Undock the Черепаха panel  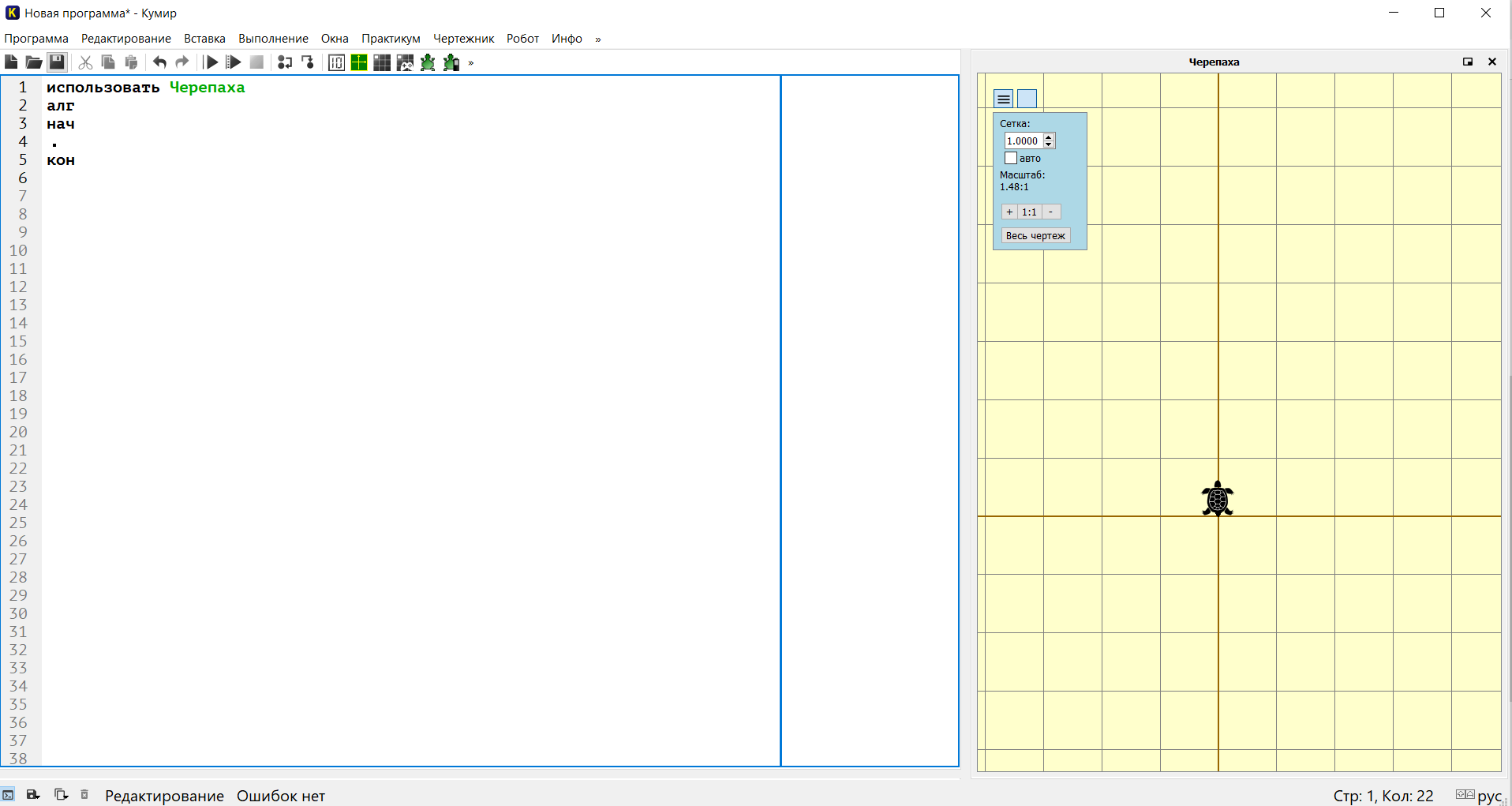(1468, 62)
